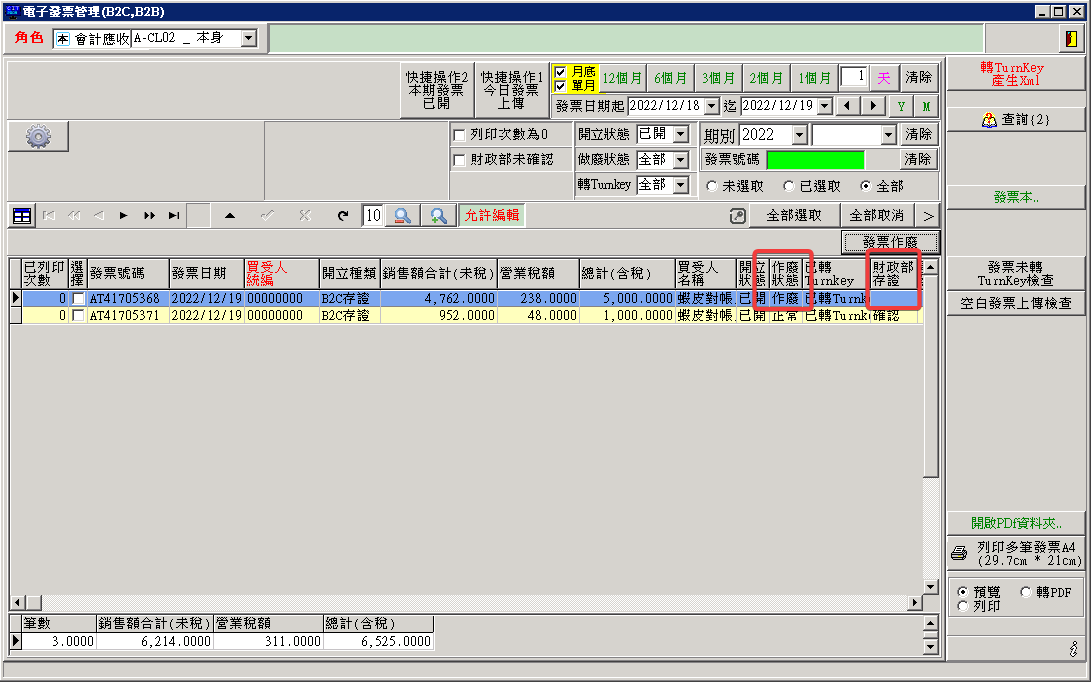
Task: Click the first magnifier search icon
Action: click(402, 215)
